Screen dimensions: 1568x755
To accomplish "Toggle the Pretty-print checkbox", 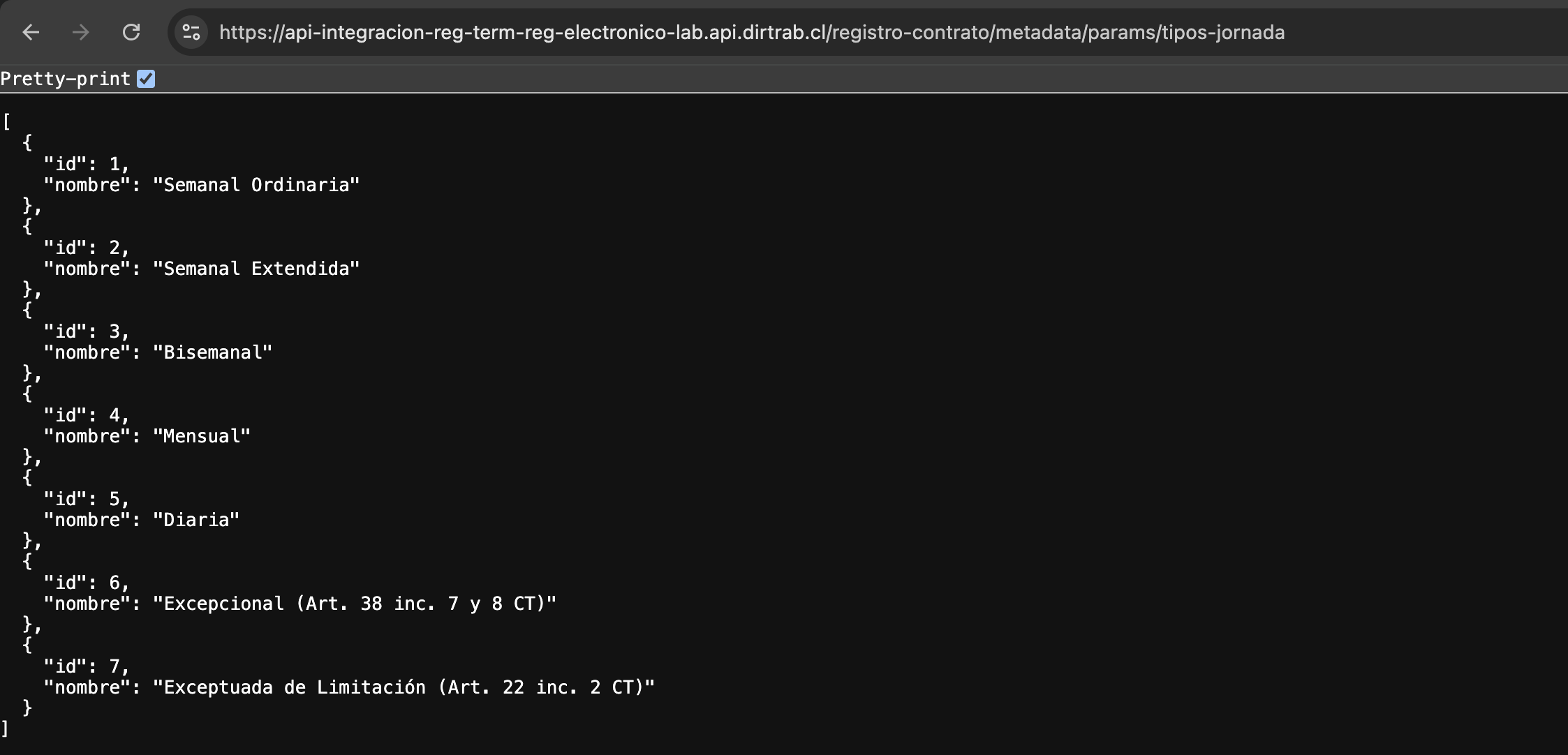I will [146, 79].
